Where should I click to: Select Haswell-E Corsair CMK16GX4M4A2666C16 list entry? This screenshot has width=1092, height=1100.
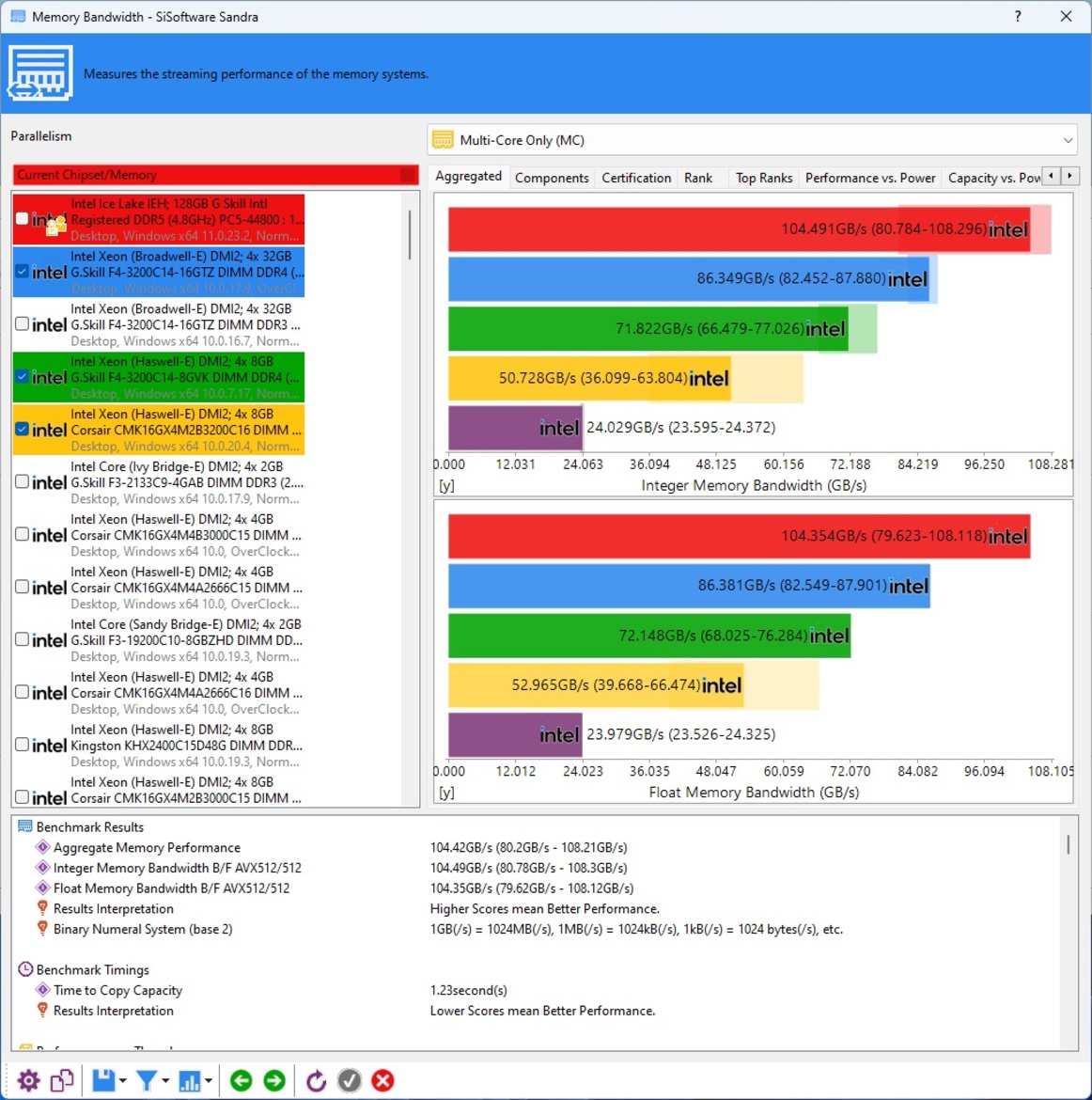click(x=159, y=692)
